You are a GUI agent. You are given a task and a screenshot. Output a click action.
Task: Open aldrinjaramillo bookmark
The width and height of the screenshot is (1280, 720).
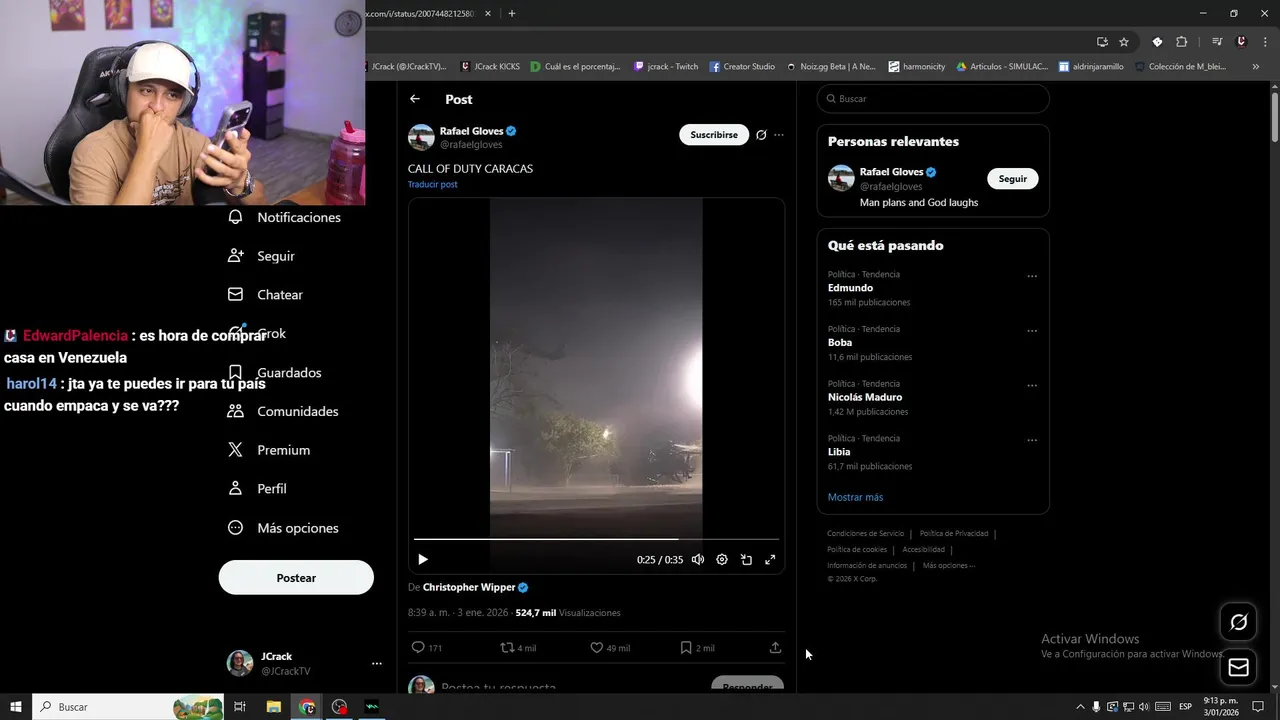coord(1090,67)
